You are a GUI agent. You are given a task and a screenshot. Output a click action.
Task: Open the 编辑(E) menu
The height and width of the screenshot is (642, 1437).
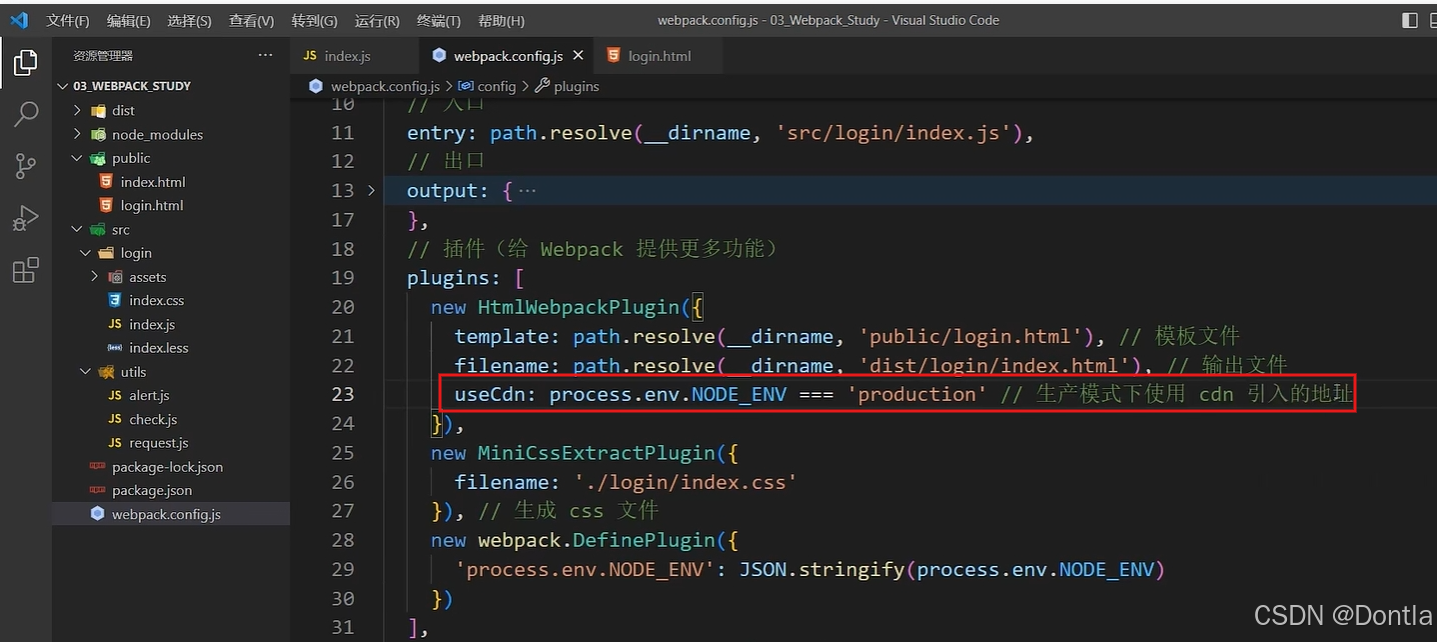(x=129, y=20)
